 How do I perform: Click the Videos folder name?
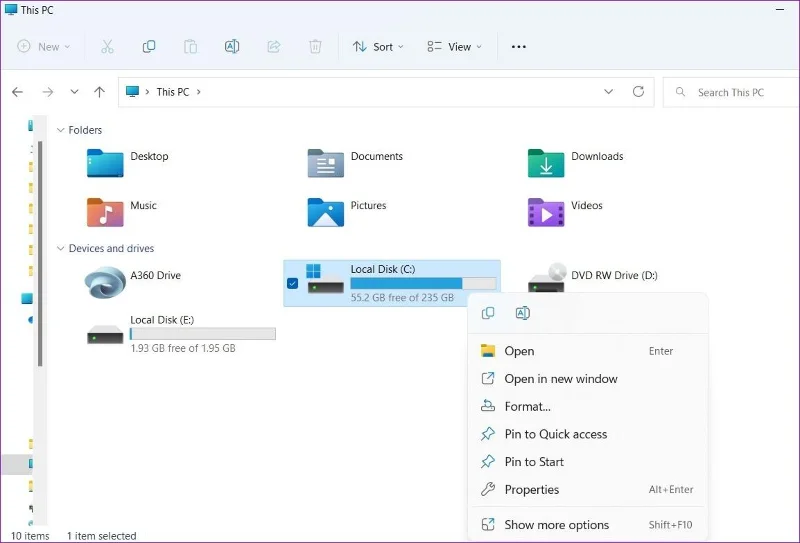[x=587, y=206]
